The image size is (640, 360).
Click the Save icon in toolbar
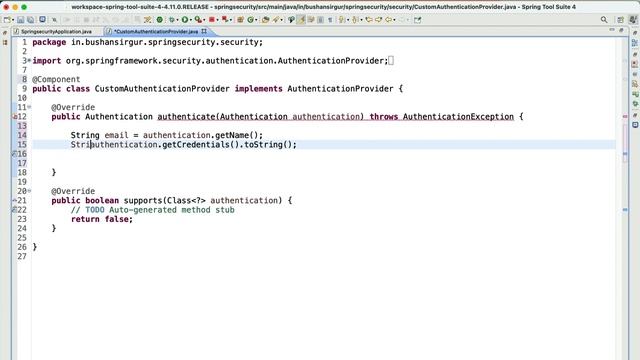click(x=20, y=20)
